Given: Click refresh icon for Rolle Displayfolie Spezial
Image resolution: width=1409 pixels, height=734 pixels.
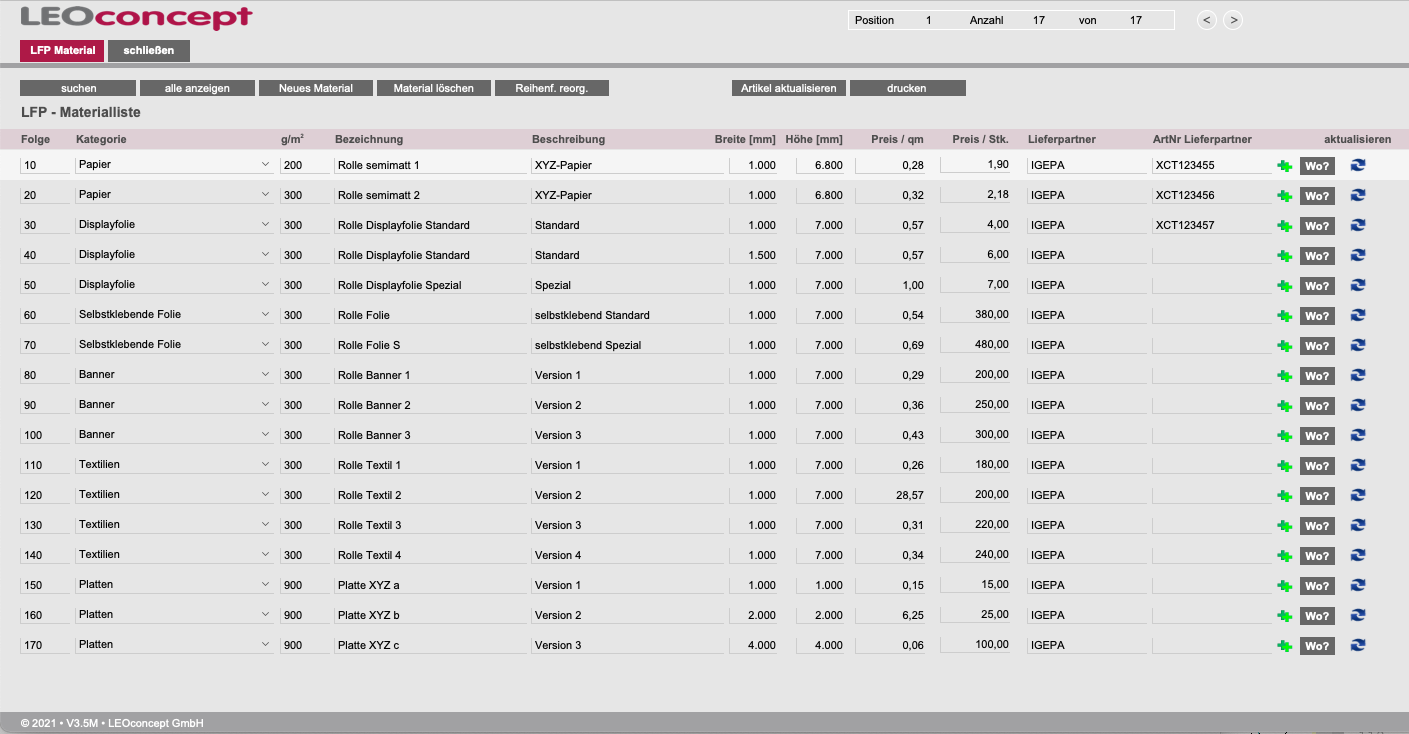Looking at the screenshot, I should coord(1358,285).
